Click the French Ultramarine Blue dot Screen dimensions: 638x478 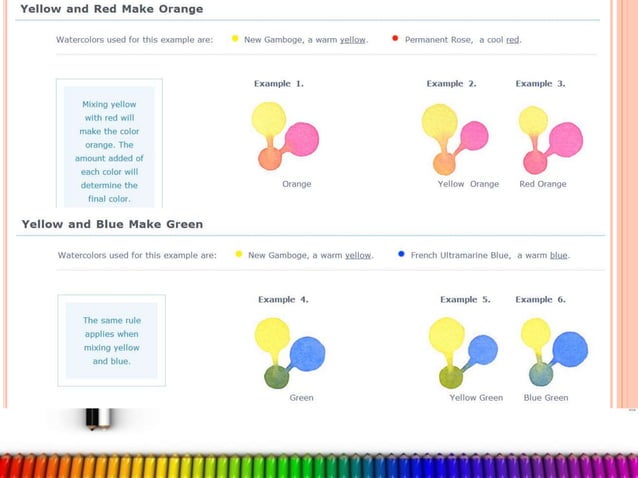(401, 254)
